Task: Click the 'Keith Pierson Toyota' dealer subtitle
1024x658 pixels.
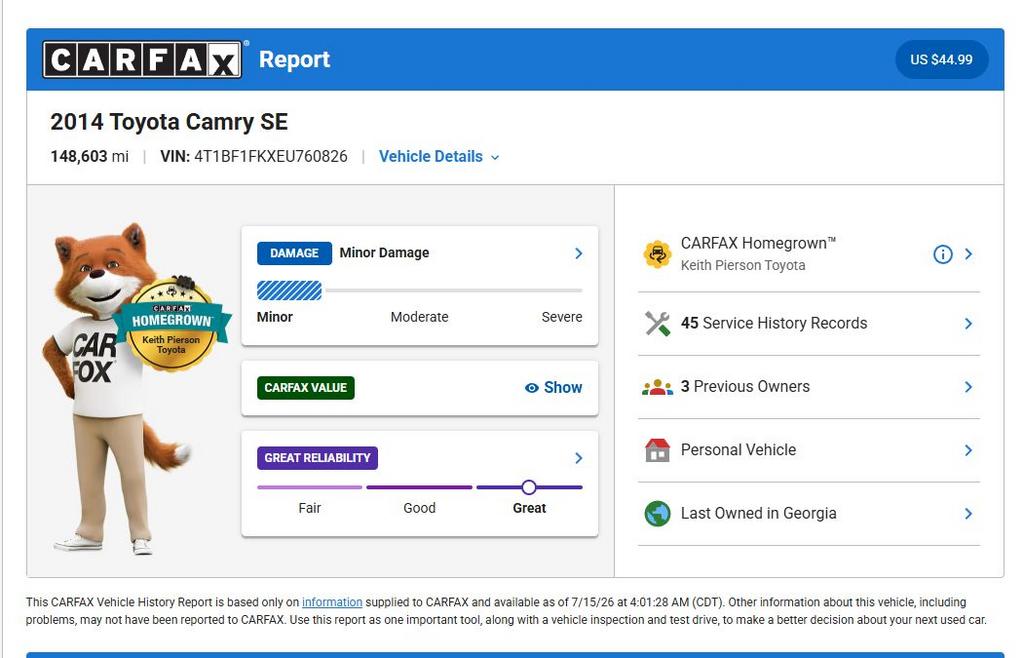Action: click(743, 266)
